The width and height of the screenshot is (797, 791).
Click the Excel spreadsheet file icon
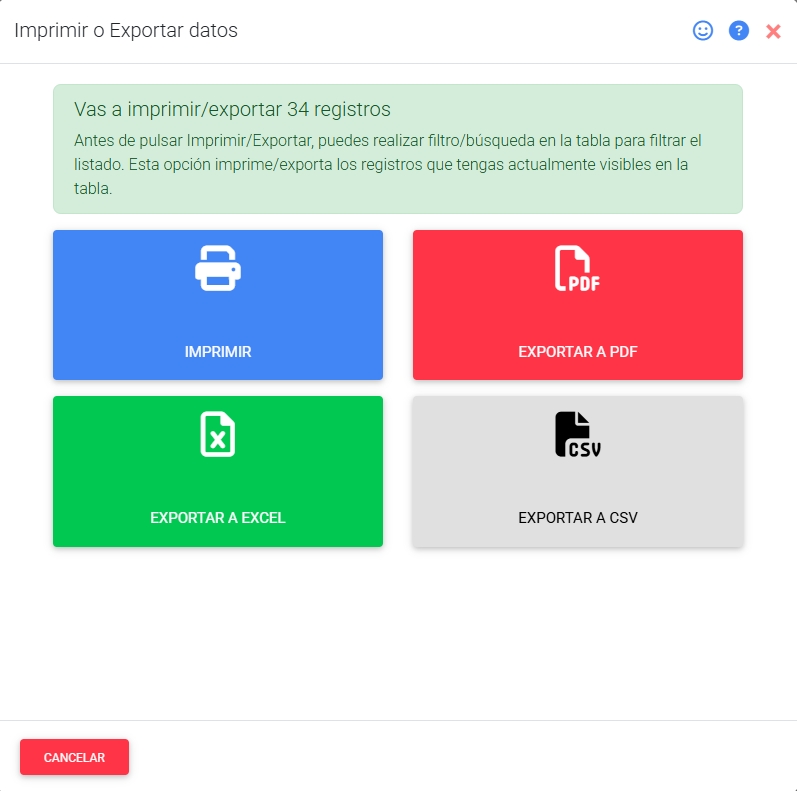point(218,434)
